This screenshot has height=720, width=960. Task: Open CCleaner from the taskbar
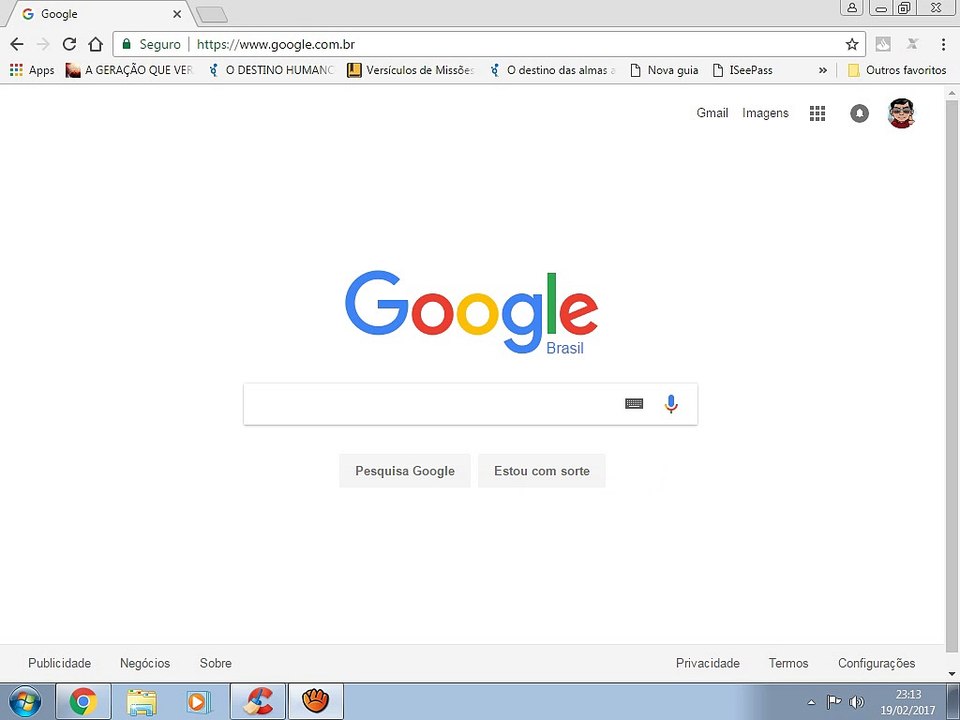coord(257,702)
